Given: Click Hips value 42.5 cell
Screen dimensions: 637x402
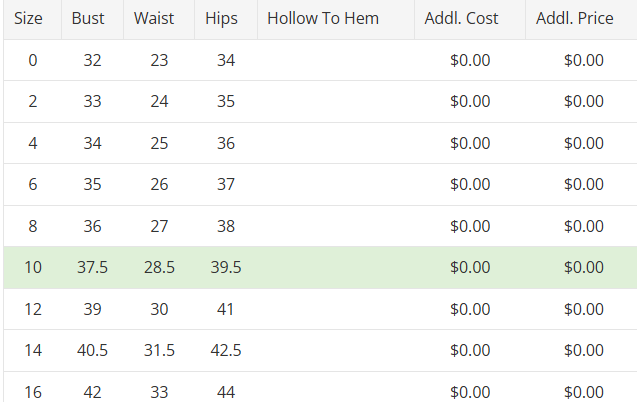Looking at the screenshot, I should click(226, 351).
